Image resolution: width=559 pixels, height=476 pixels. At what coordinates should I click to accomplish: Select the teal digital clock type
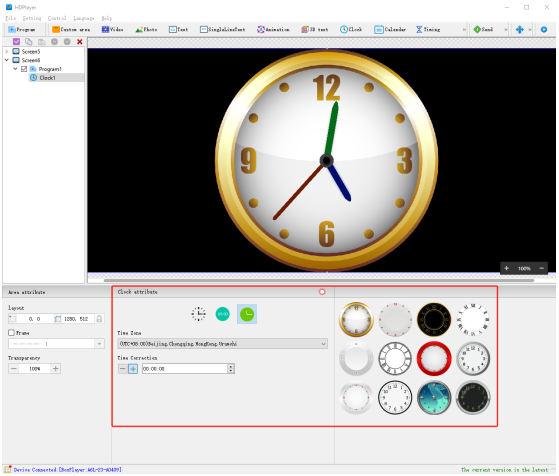pos(223,314)
